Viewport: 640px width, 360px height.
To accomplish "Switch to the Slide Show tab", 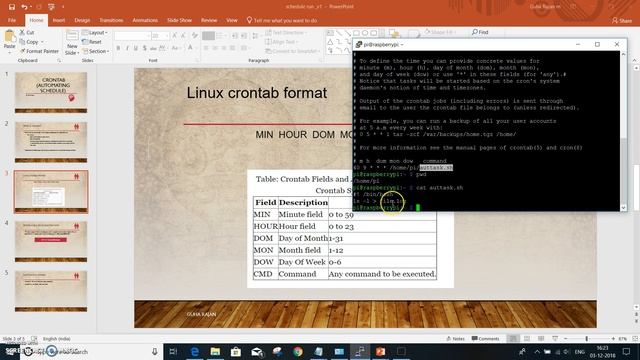I will 179,20.
